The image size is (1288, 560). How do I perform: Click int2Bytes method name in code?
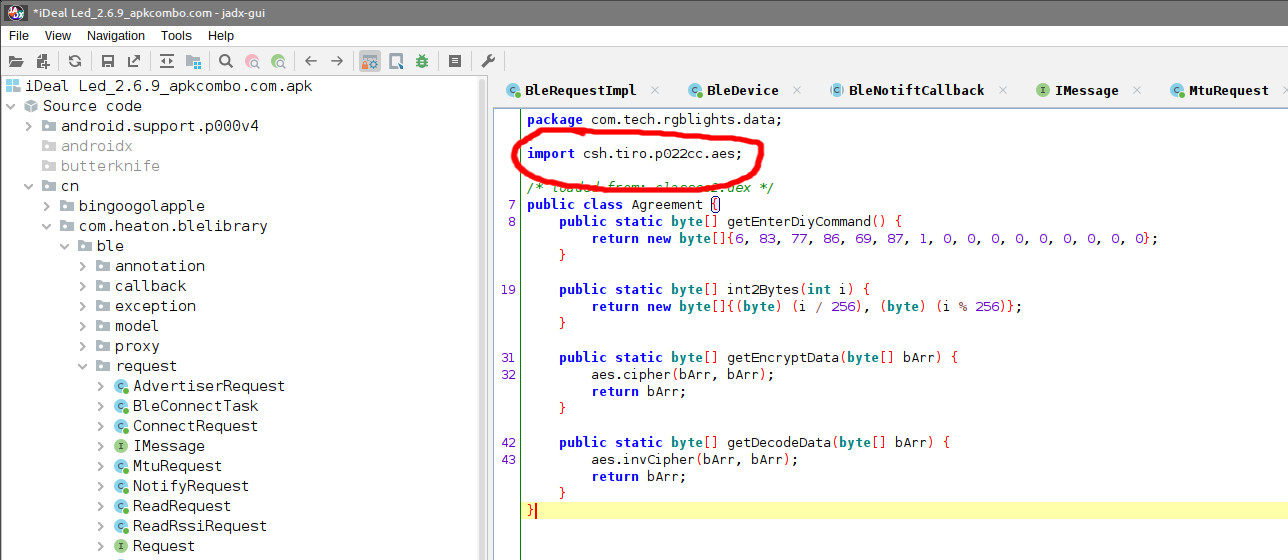(x=763, y=289)
